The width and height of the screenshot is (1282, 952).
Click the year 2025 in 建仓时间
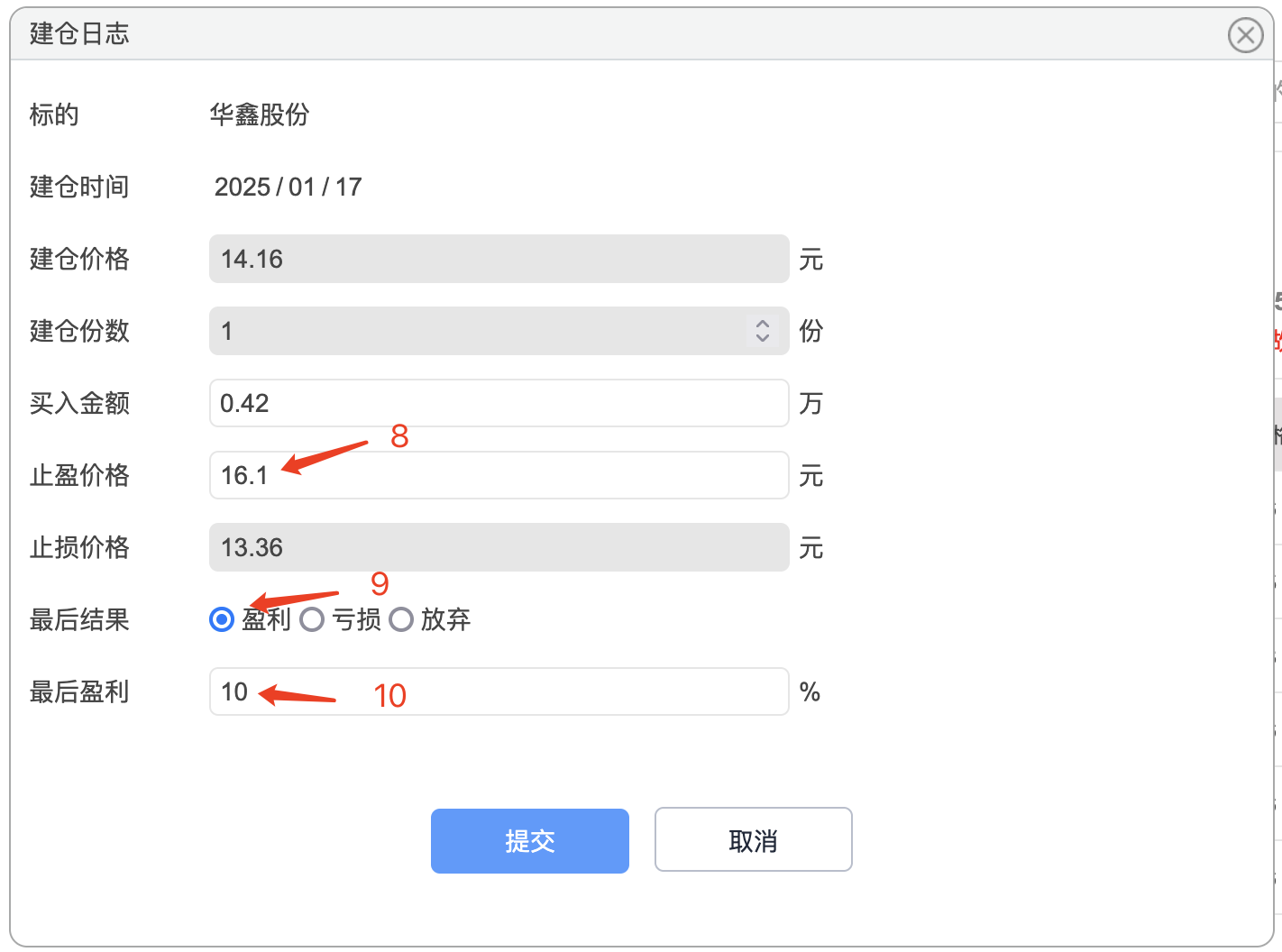coord(243,187)
